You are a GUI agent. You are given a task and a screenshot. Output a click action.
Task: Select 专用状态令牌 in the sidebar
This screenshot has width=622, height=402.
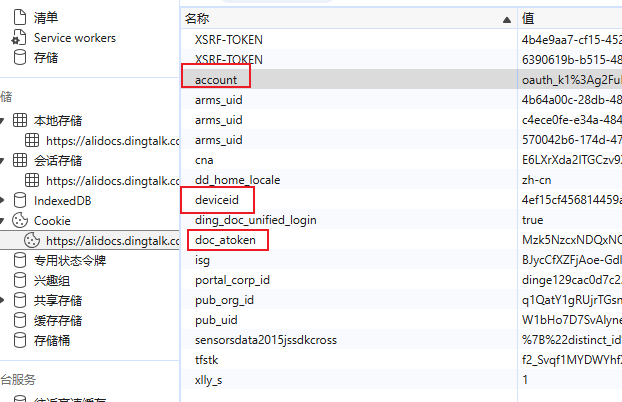tap(70, 260)
